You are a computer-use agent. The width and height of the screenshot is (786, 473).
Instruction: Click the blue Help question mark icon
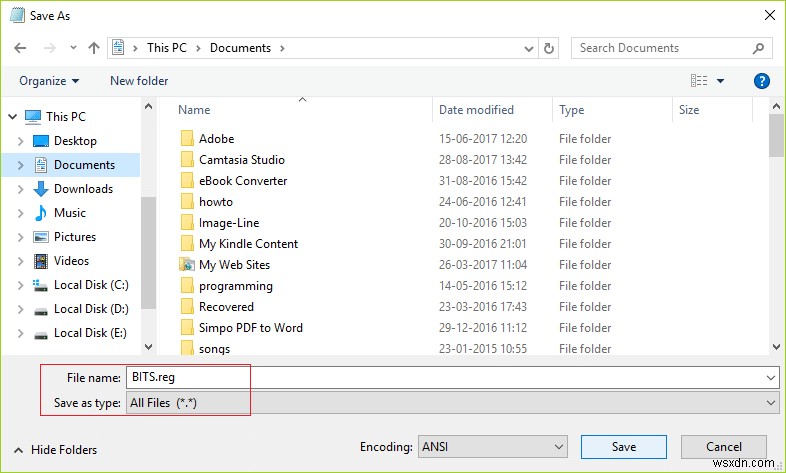tap(761, 81)
